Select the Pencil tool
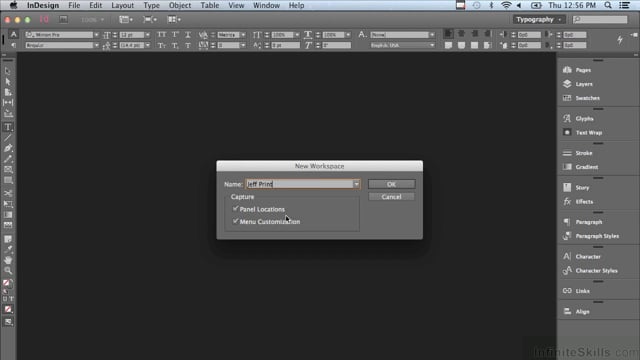 (x=8, y=159)
